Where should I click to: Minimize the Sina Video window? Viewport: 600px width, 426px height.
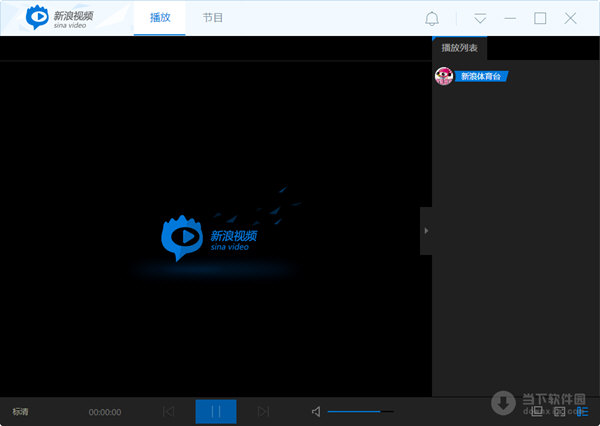tap(510, 18)
